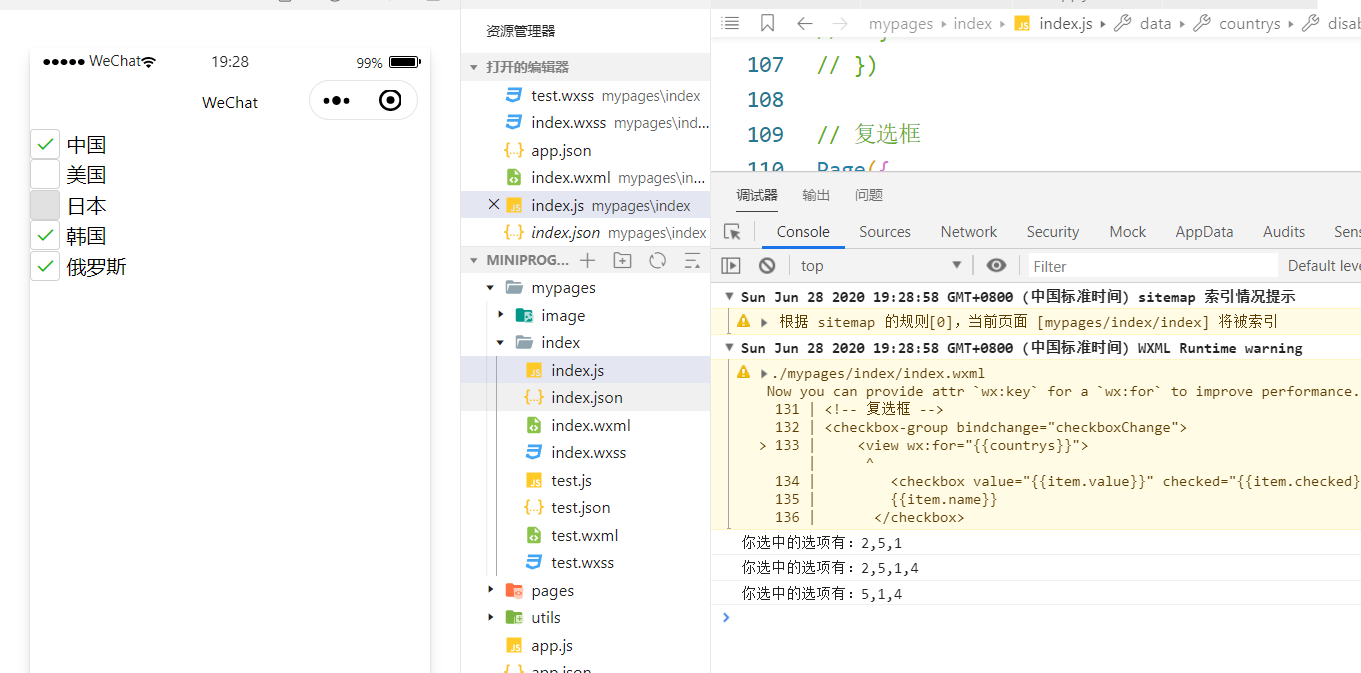1361x673 pixels.
Task: Collapse all folders in explorer
Action: [x=692, y=260]
